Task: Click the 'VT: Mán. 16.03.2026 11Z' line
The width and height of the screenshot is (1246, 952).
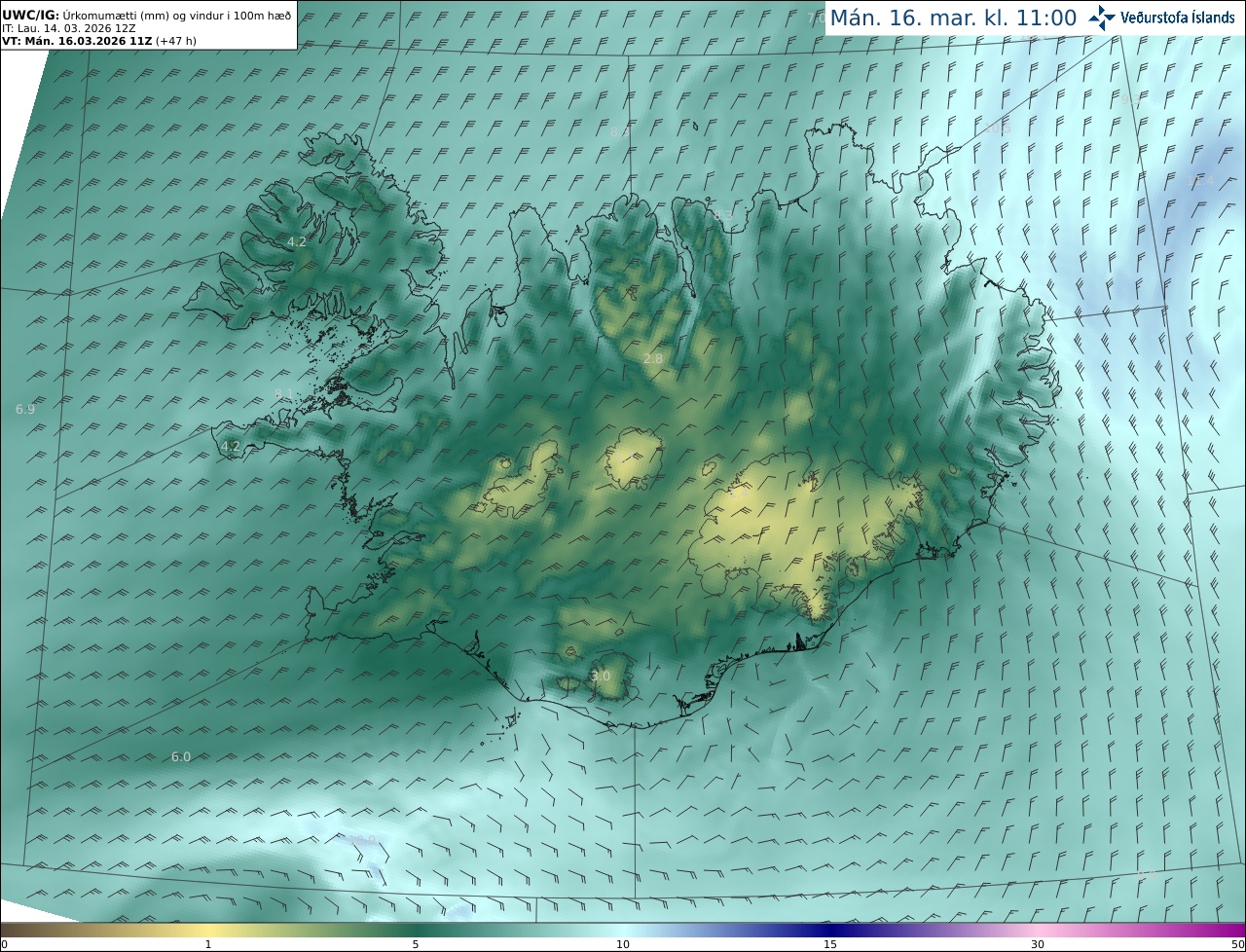Action: [x=77, y=41]
